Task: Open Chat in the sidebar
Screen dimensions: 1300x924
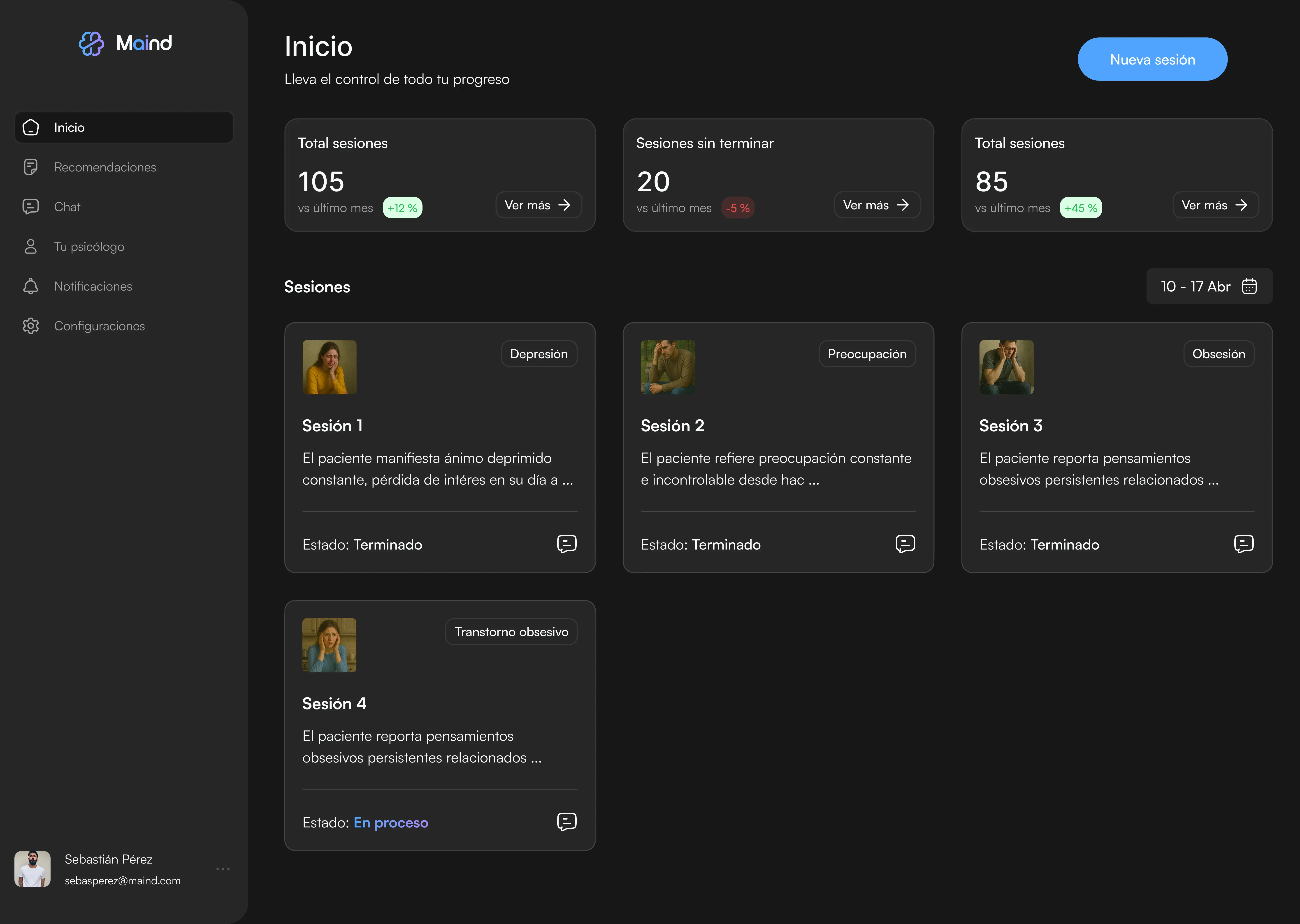Action: point(124,207)
